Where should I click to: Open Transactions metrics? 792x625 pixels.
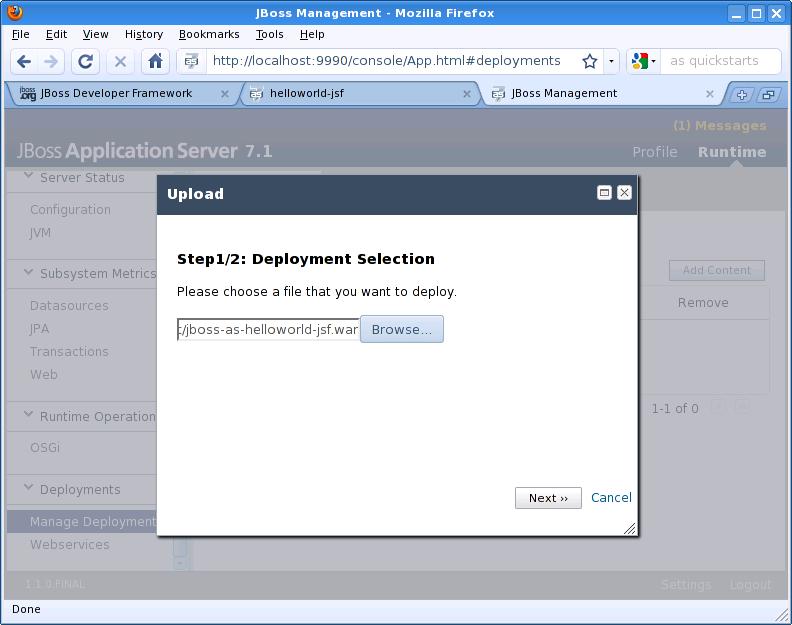tap(69, 352)
